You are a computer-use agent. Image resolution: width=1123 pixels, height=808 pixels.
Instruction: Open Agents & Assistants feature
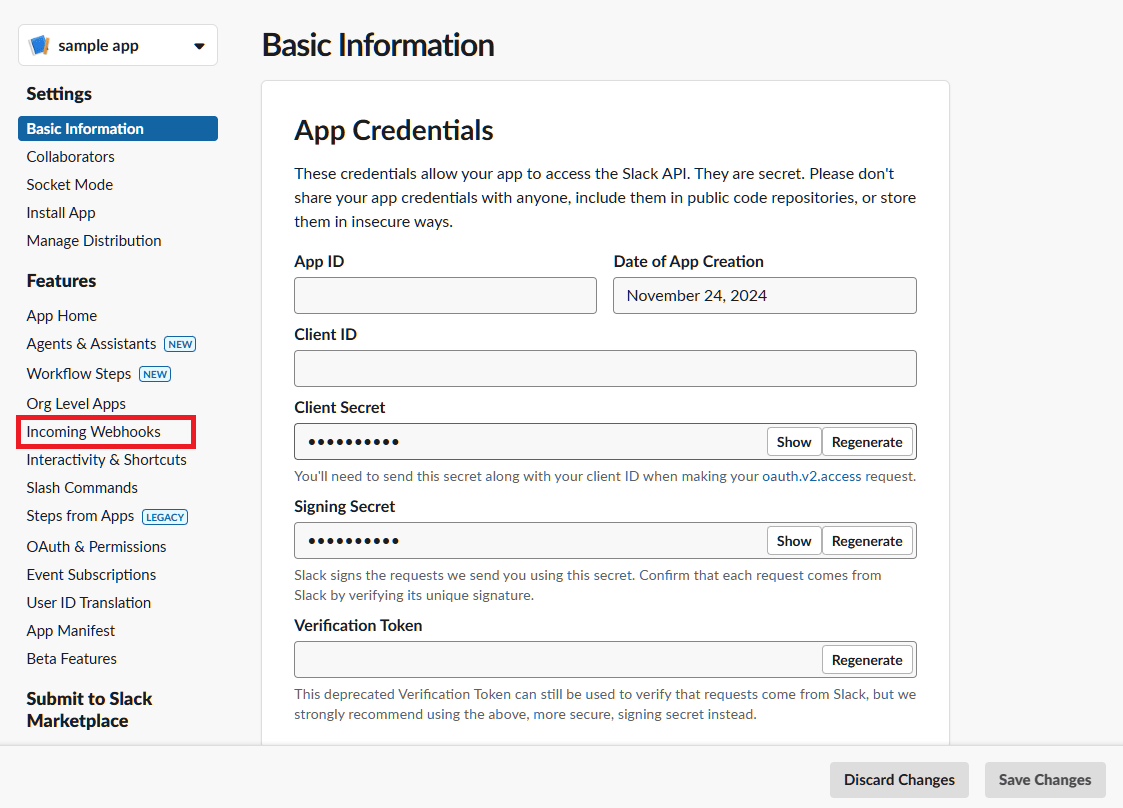tap(91, 344)
